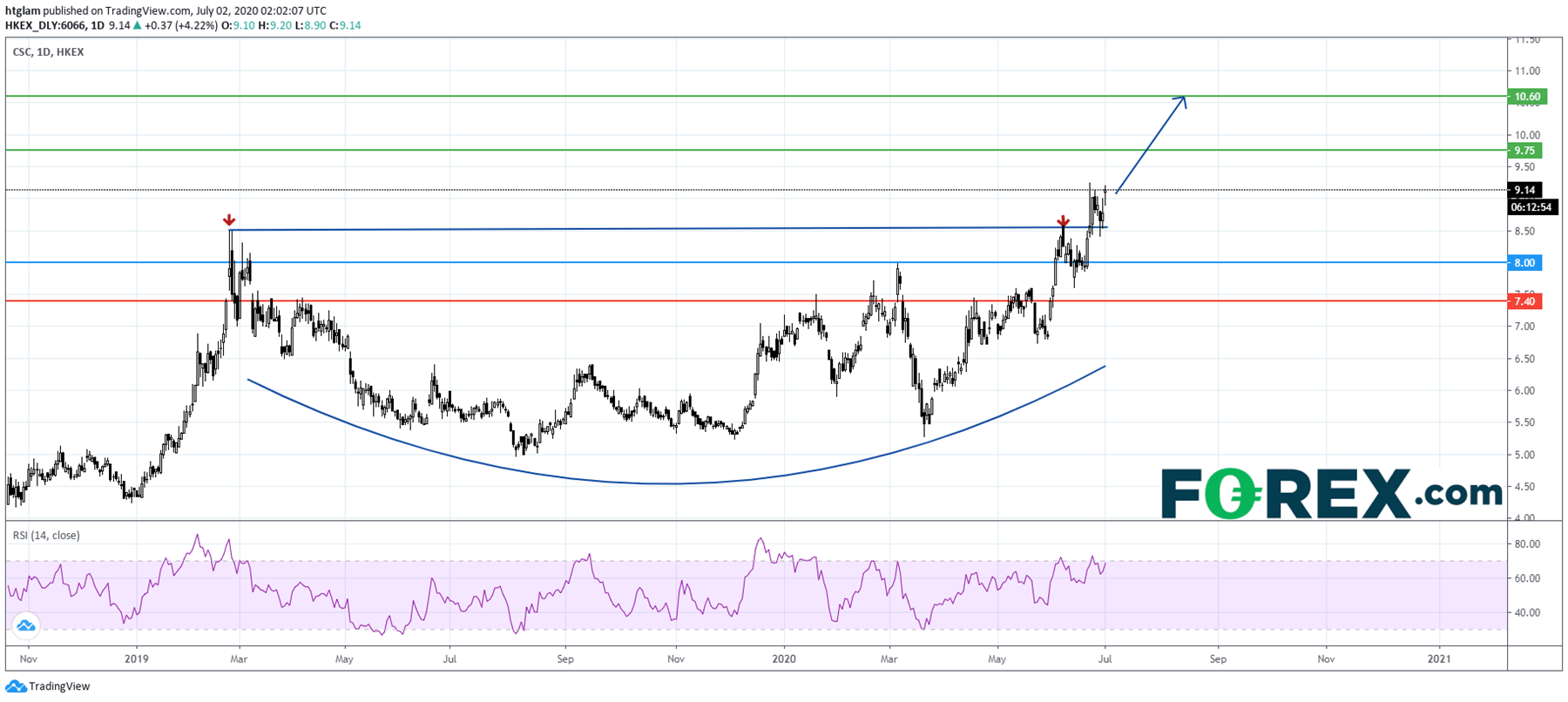This screenshot has width=1568, height=702.
Task: Click the 11.00 tick on price axis
Action: [x=1527, y=71]
